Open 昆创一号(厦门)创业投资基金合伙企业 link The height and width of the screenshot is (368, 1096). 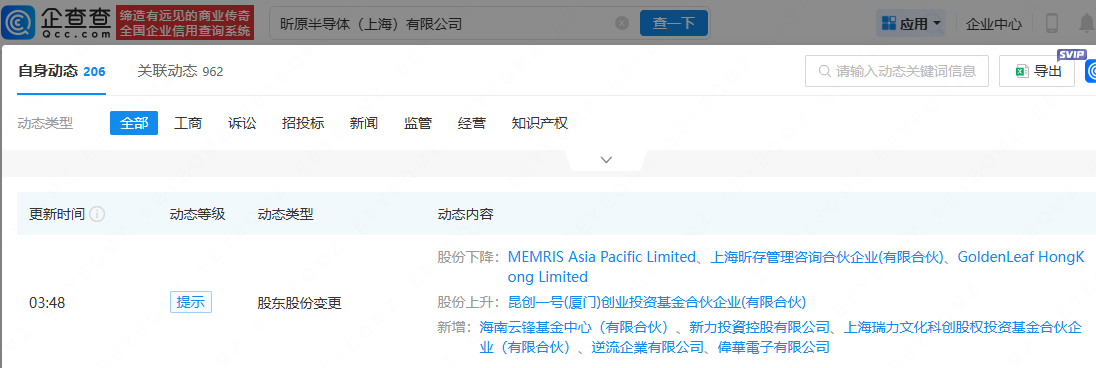657,302
